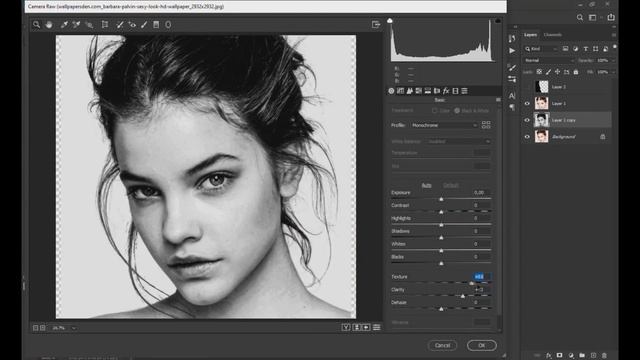640x360 pixels.
Task: Cycle before/after view with Y icon
Action: 346,327
